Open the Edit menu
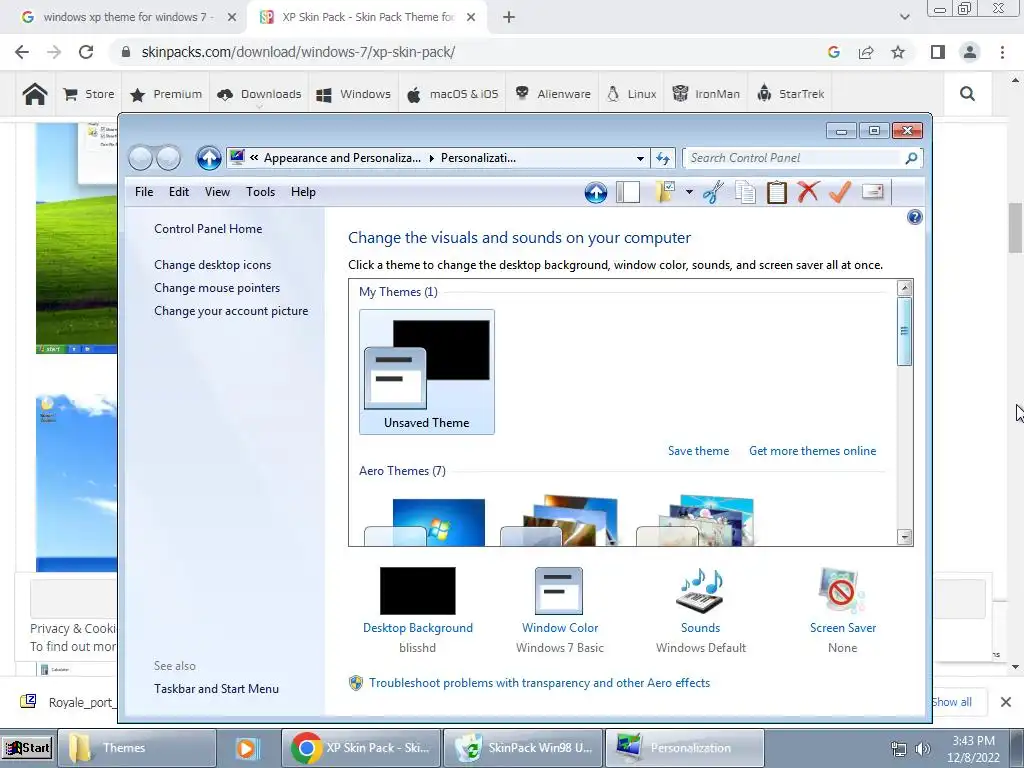Viewport: 1024px width, 768px height. pyautogui.click(x=178, y=192)
